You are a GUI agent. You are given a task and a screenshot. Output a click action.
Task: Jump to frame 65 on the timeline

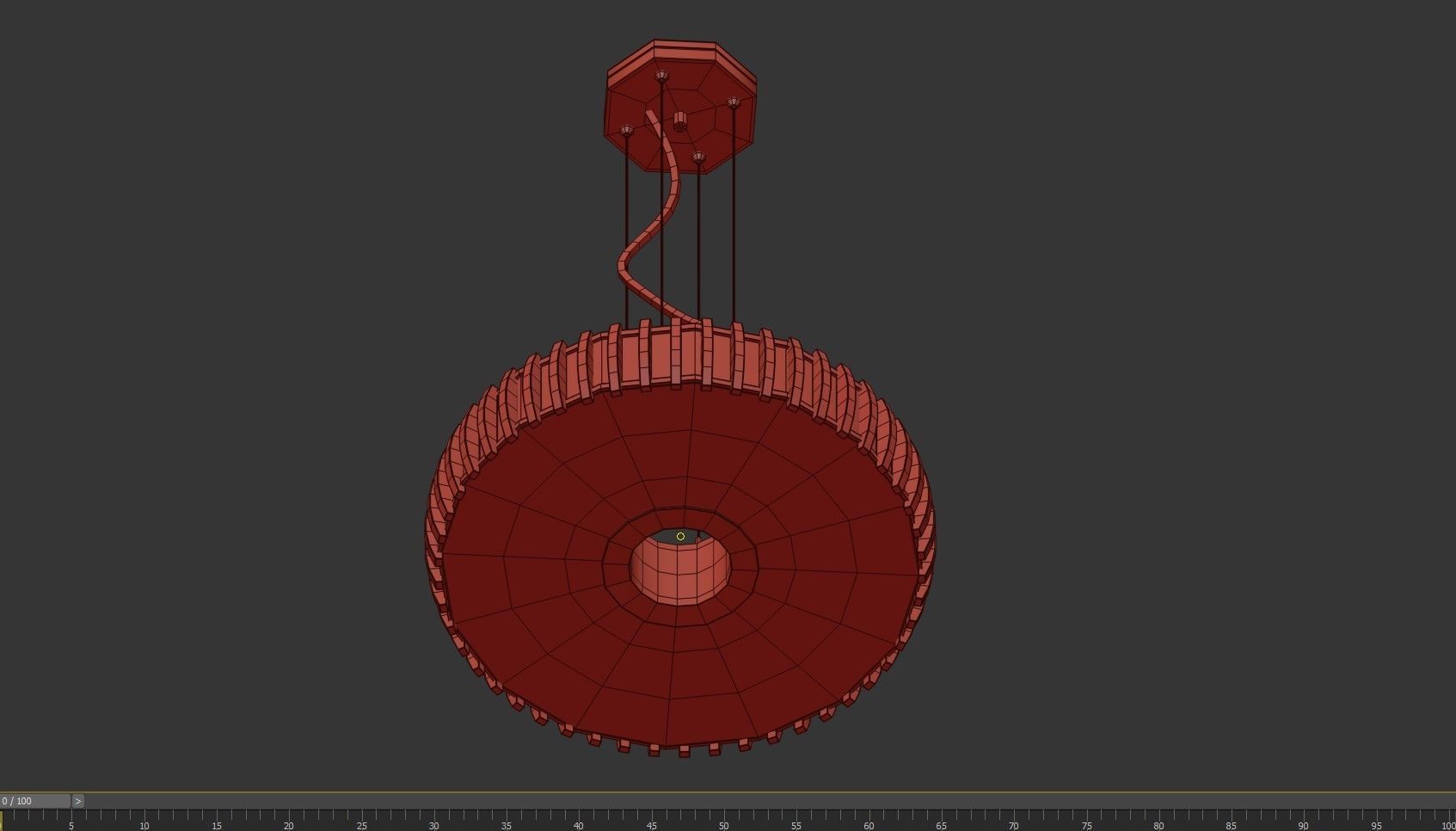(x=942, y=826)
